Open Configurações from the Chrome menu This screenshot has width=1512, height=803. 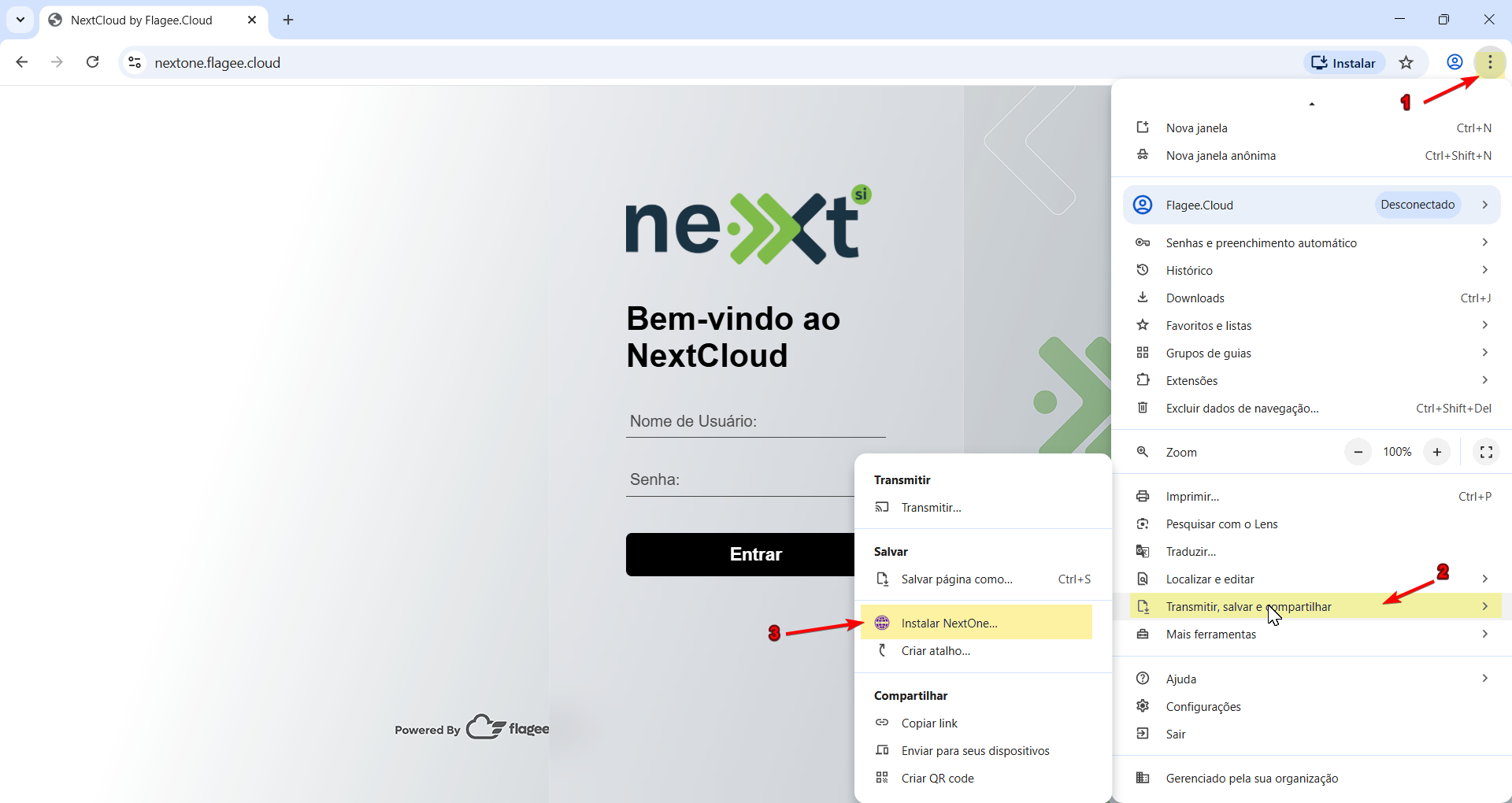tap(1203, 706)
